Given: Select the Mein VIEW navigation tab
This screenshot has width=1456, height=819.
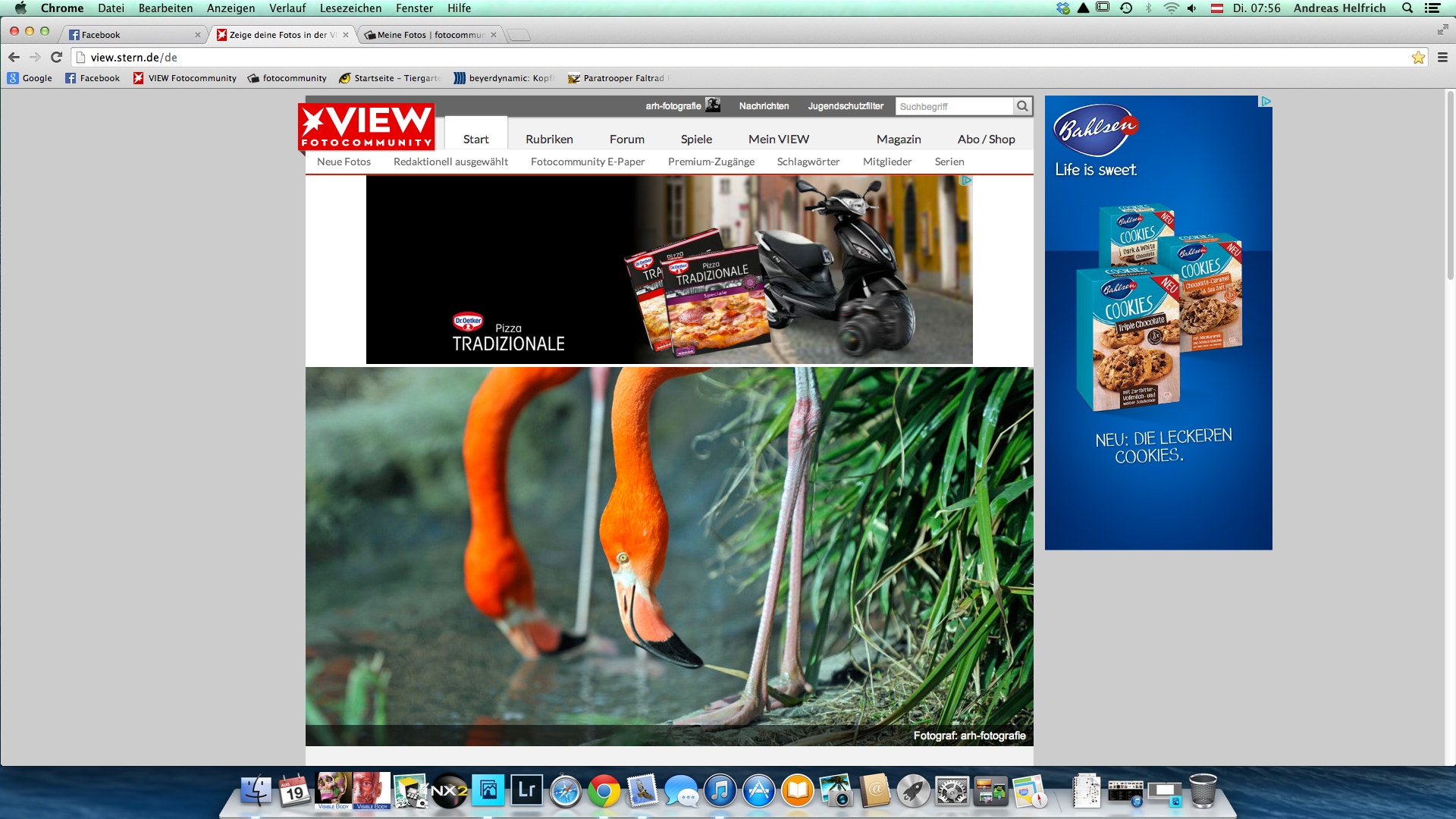Looking at the screenshot, I should (x=779, y=139).
